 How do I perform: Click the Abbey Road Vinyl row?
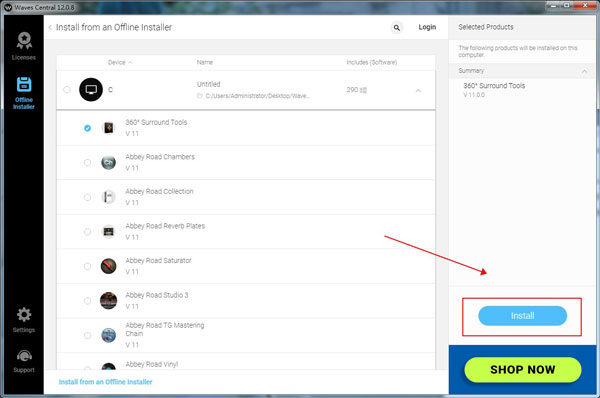coord(246,362)
